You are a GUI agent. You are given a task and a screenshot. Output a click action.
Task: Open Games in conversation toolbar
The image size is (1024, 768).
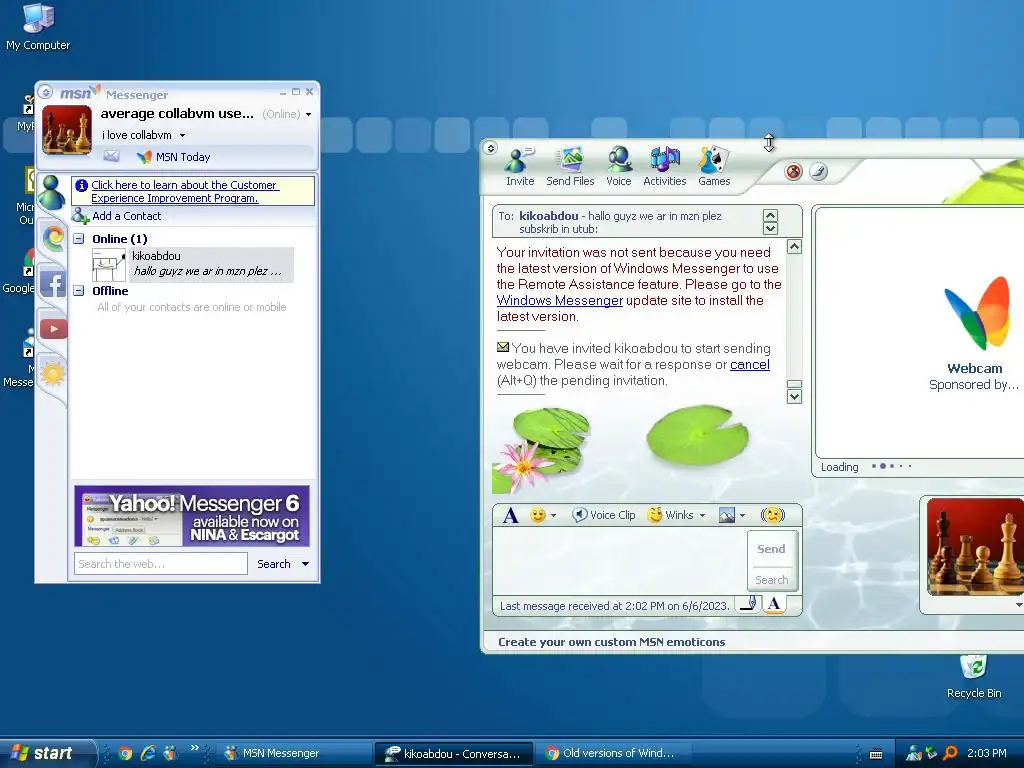tap(714, 167)
